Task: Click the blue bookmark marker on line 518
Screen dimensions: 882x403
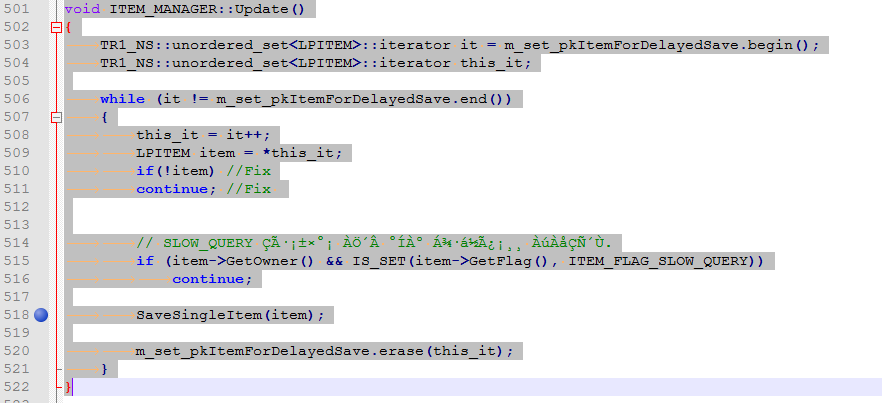Action: (x=41, y=315)
